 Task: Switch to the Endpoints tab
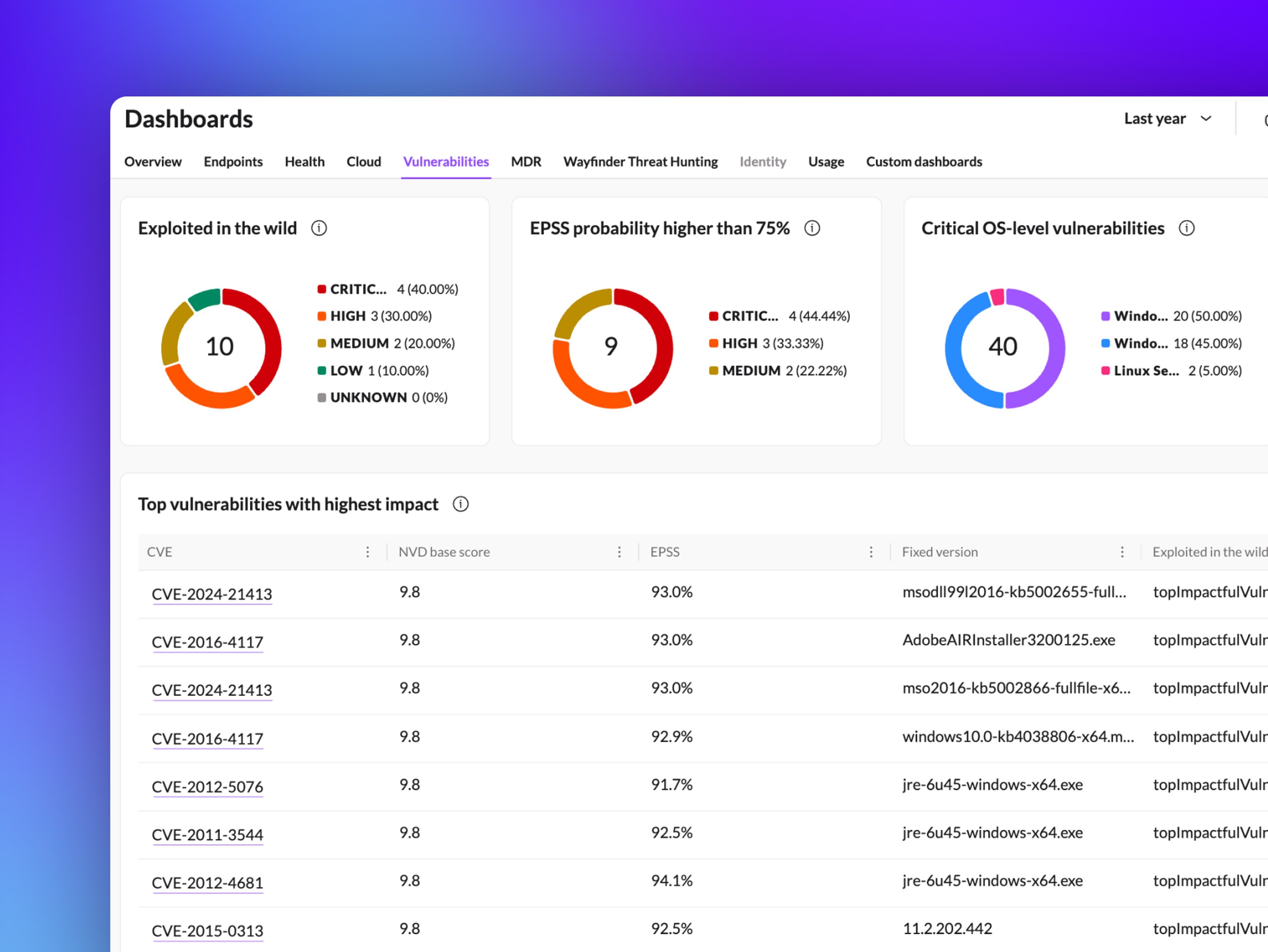click(233, 161)
